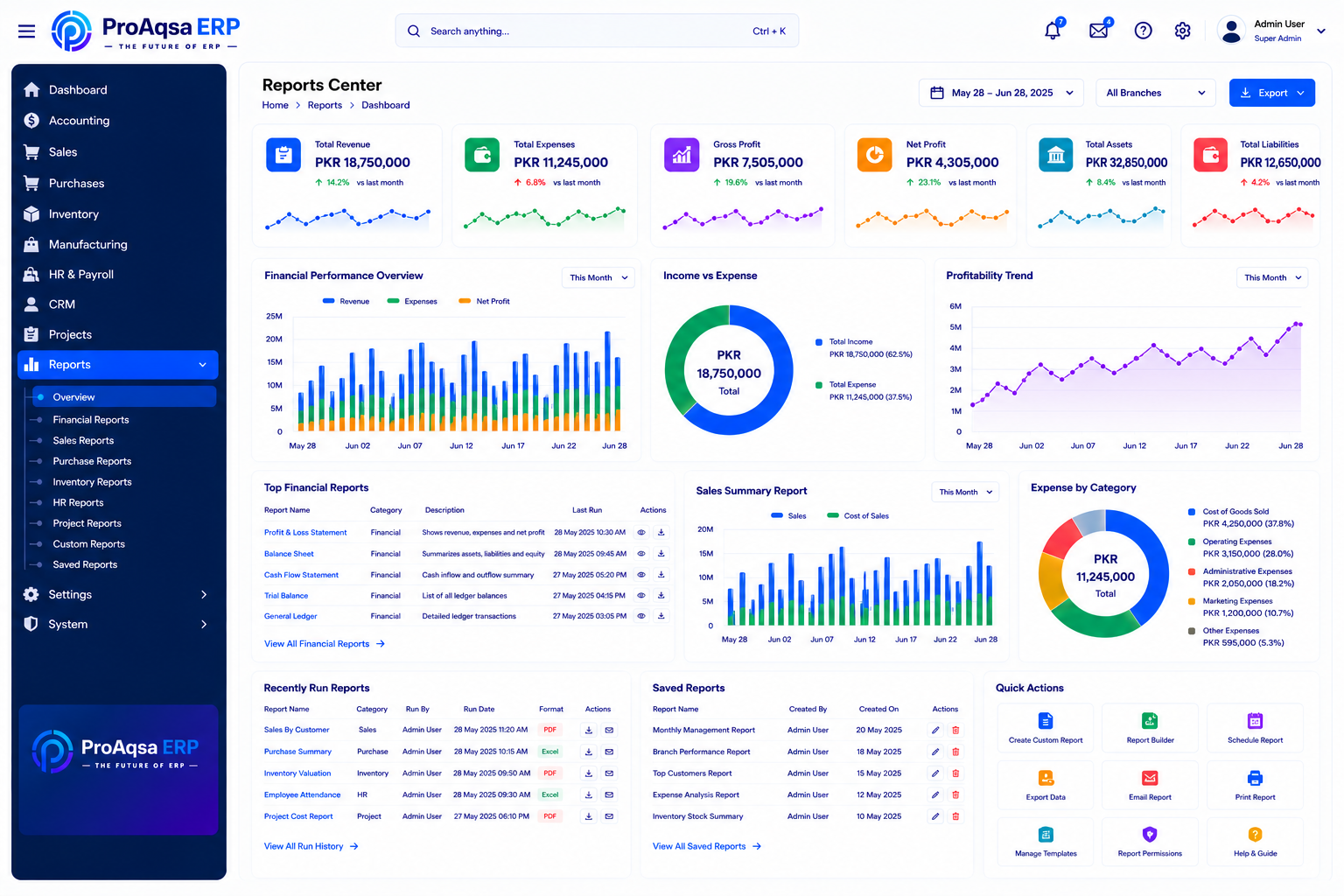Download the Balance Sheet report

(661, 554)
